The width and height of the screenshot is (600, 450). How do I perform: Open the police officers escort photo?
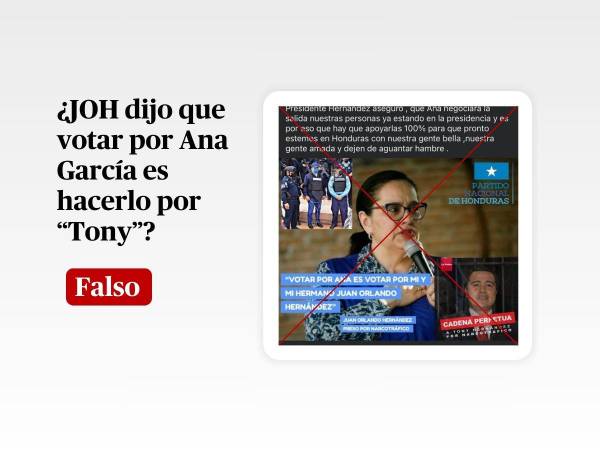[x=316, y=194]
